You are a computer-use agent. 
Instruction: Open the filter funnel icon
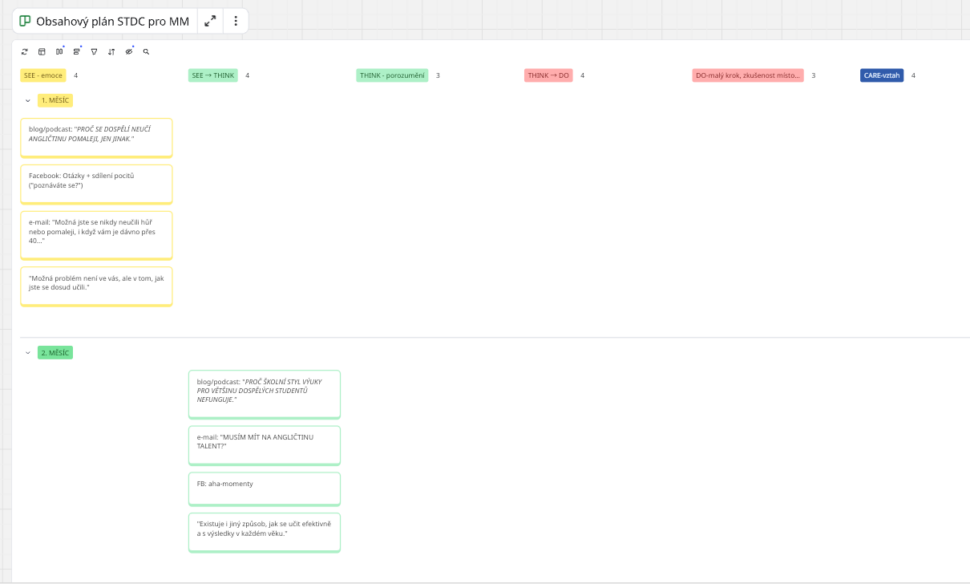tap(94, 51)
